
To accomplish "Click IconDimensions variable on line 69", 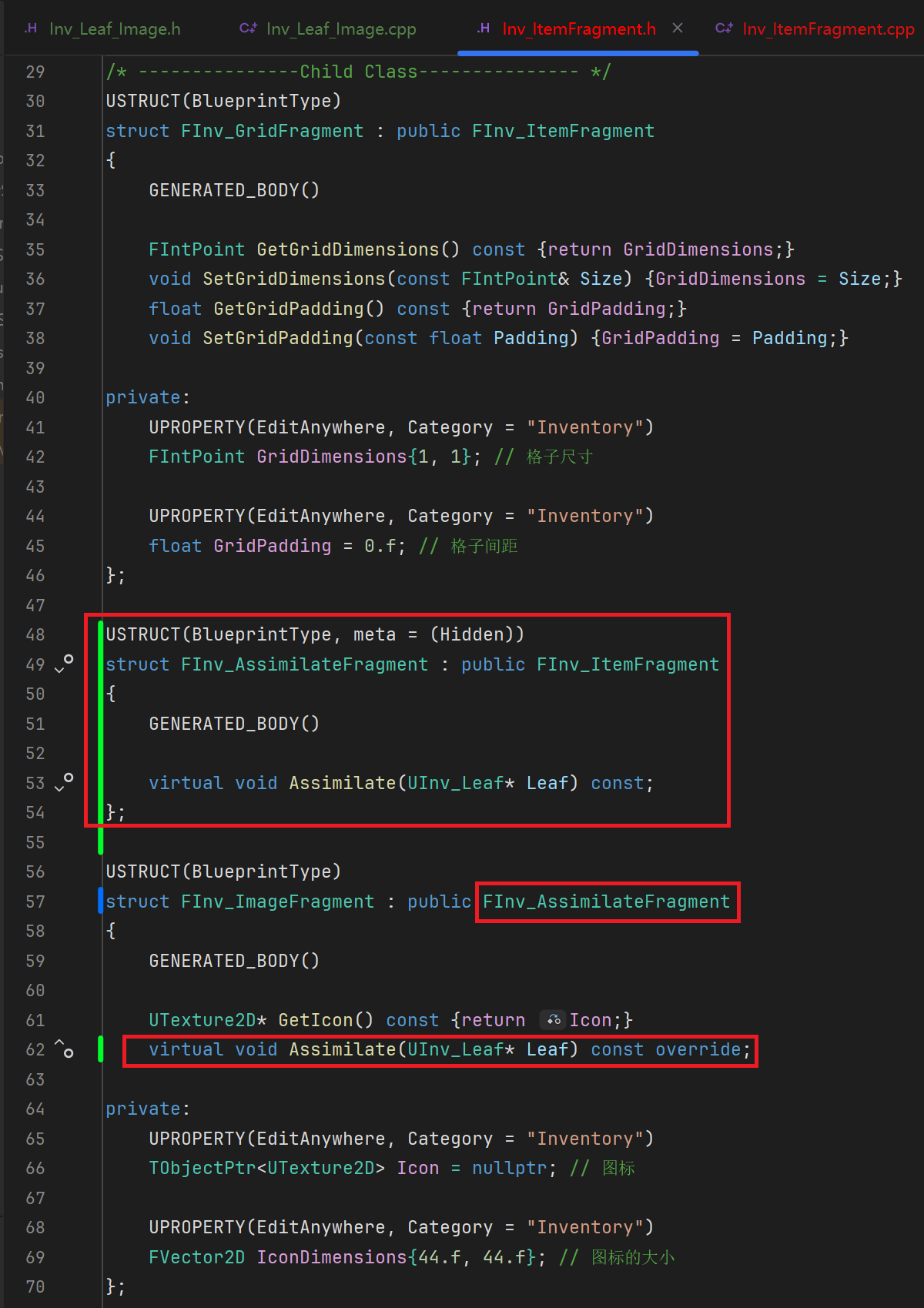I will [x=332, y=1257].
